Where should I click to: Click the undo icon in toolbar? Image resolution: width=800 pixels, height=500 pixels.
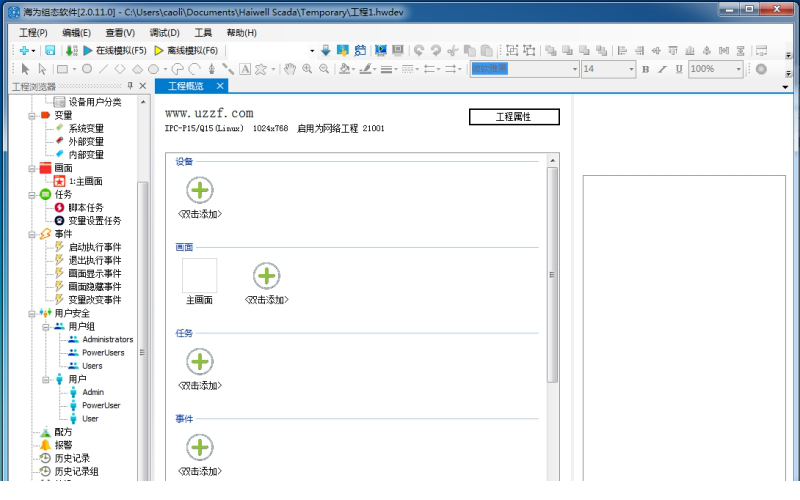[x=419, y=50]
